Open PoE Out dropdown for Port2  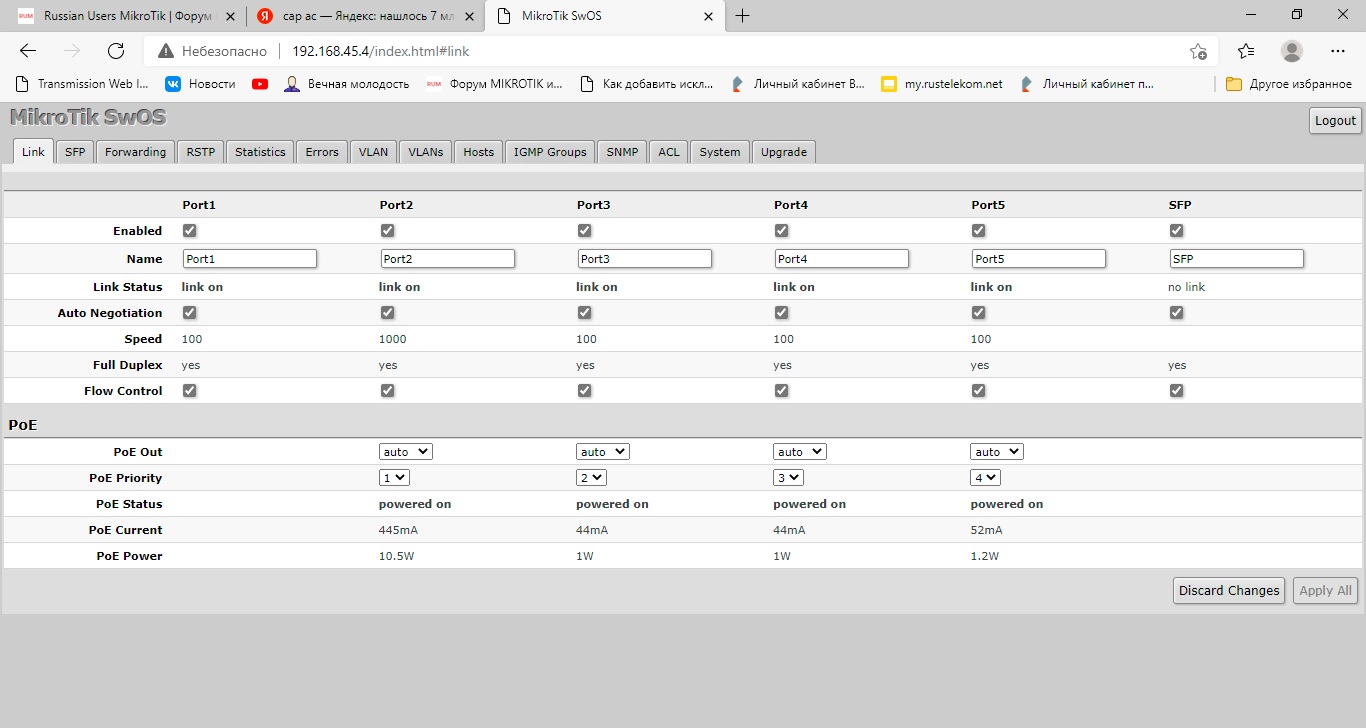click(406, 452)
